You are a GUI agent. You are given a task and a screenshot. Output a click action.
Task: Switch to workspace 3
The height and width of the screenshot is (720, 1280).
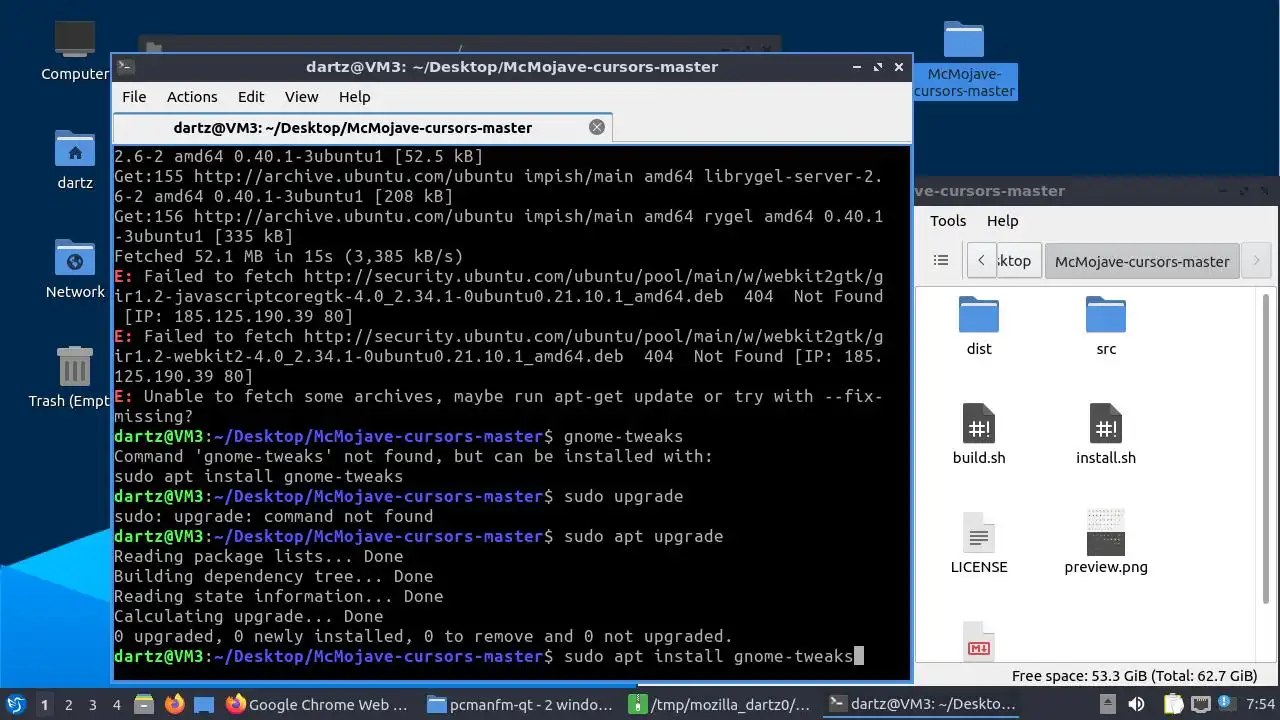[x=92, y=705]
